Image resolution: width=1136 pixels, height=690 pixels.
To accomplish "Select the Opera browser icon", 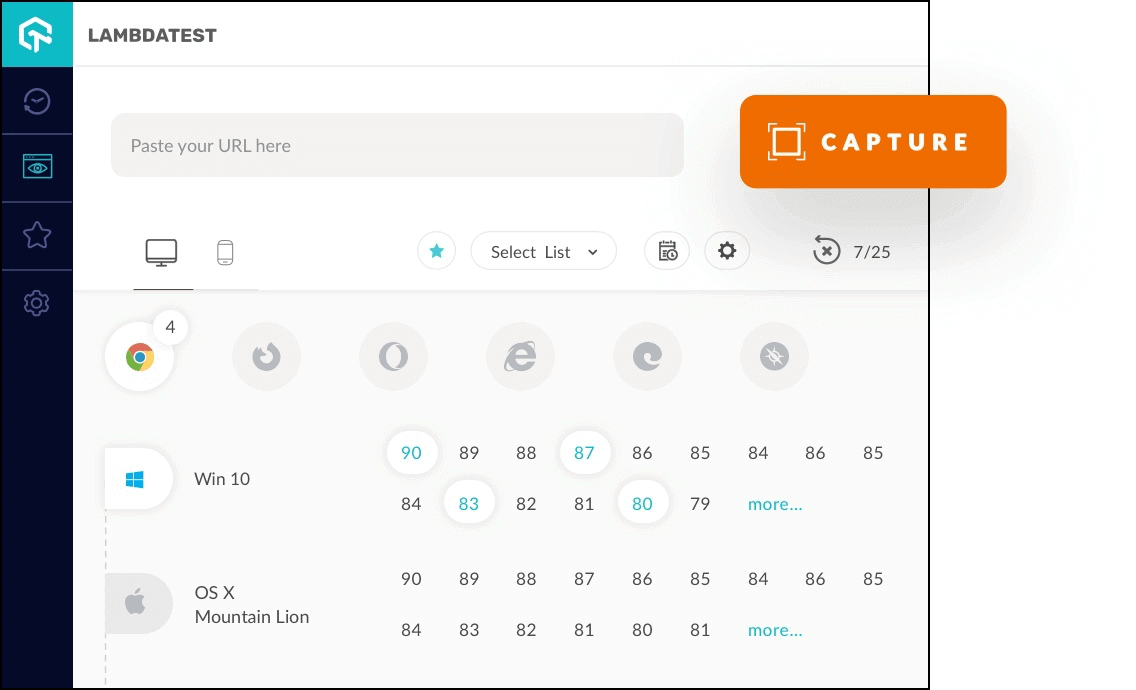I will click(x=393, y=355).
